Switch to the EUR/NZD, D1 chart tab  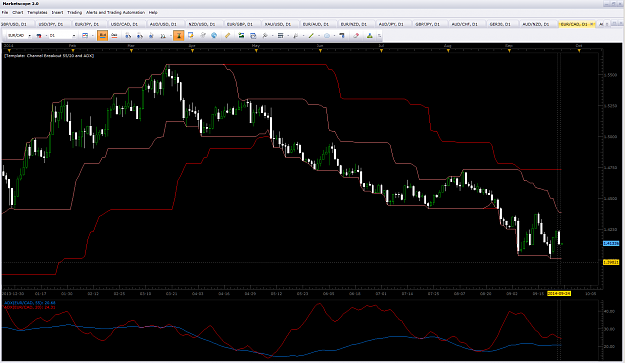[354, 24]
